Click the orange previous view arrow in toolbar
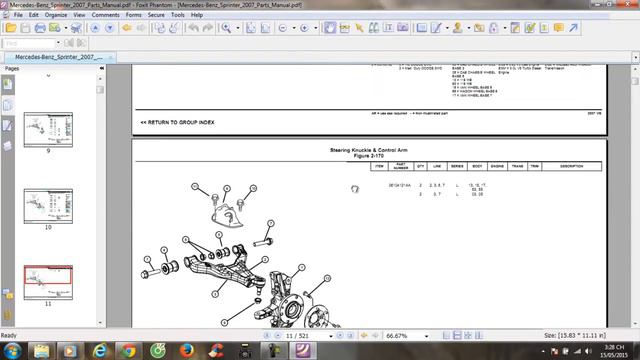This screenshot has width=640, height=360. click(x=127, y=28)
